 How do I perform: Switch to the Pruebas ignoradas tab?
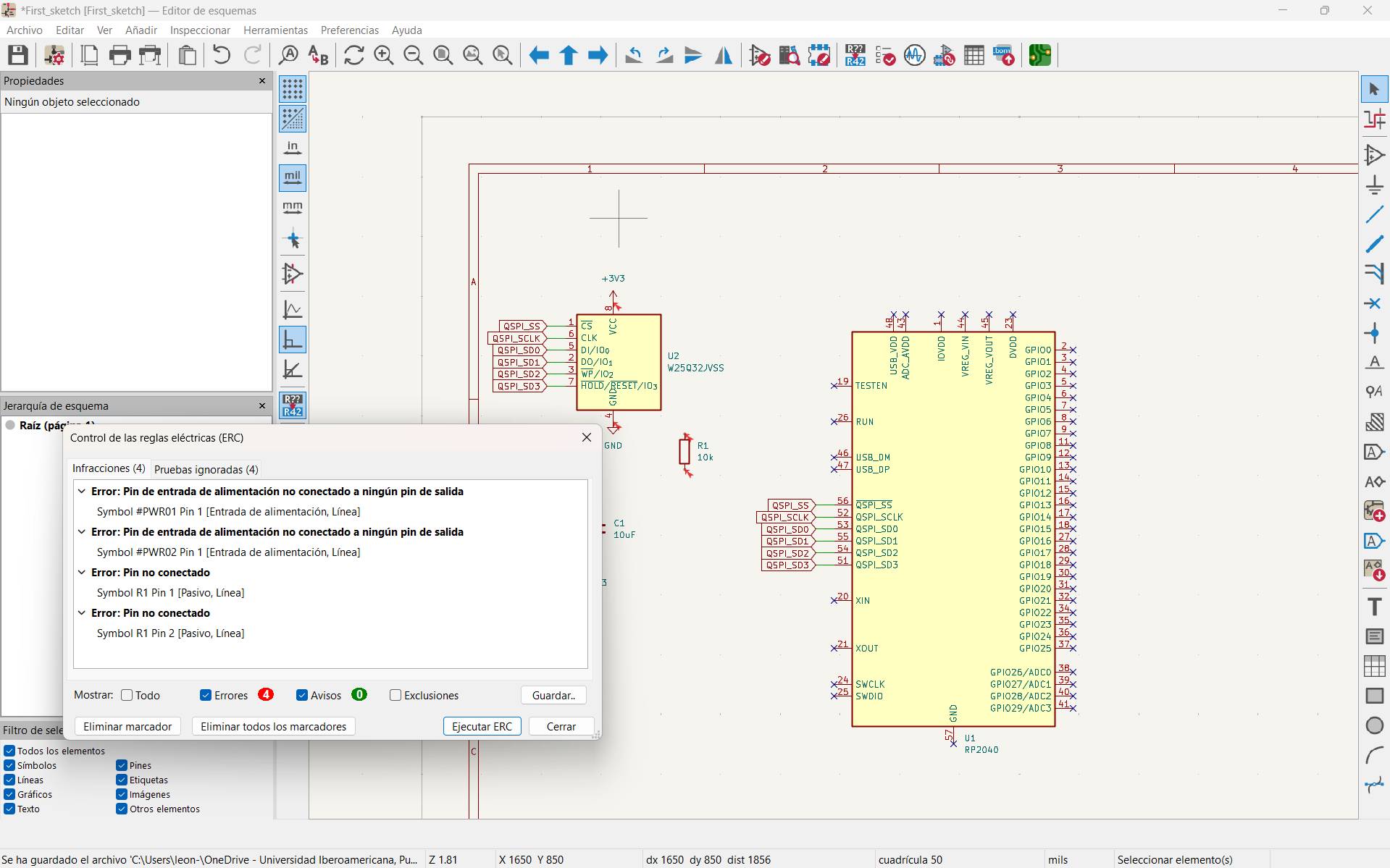[206, 469]
